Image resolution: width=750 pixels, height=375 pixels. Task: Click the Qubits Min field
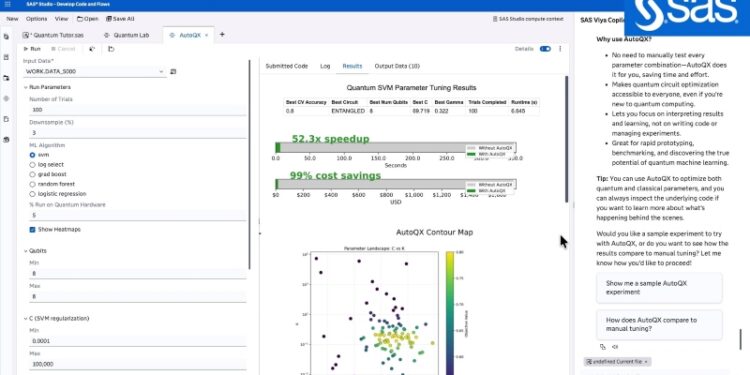pos(138,274)
